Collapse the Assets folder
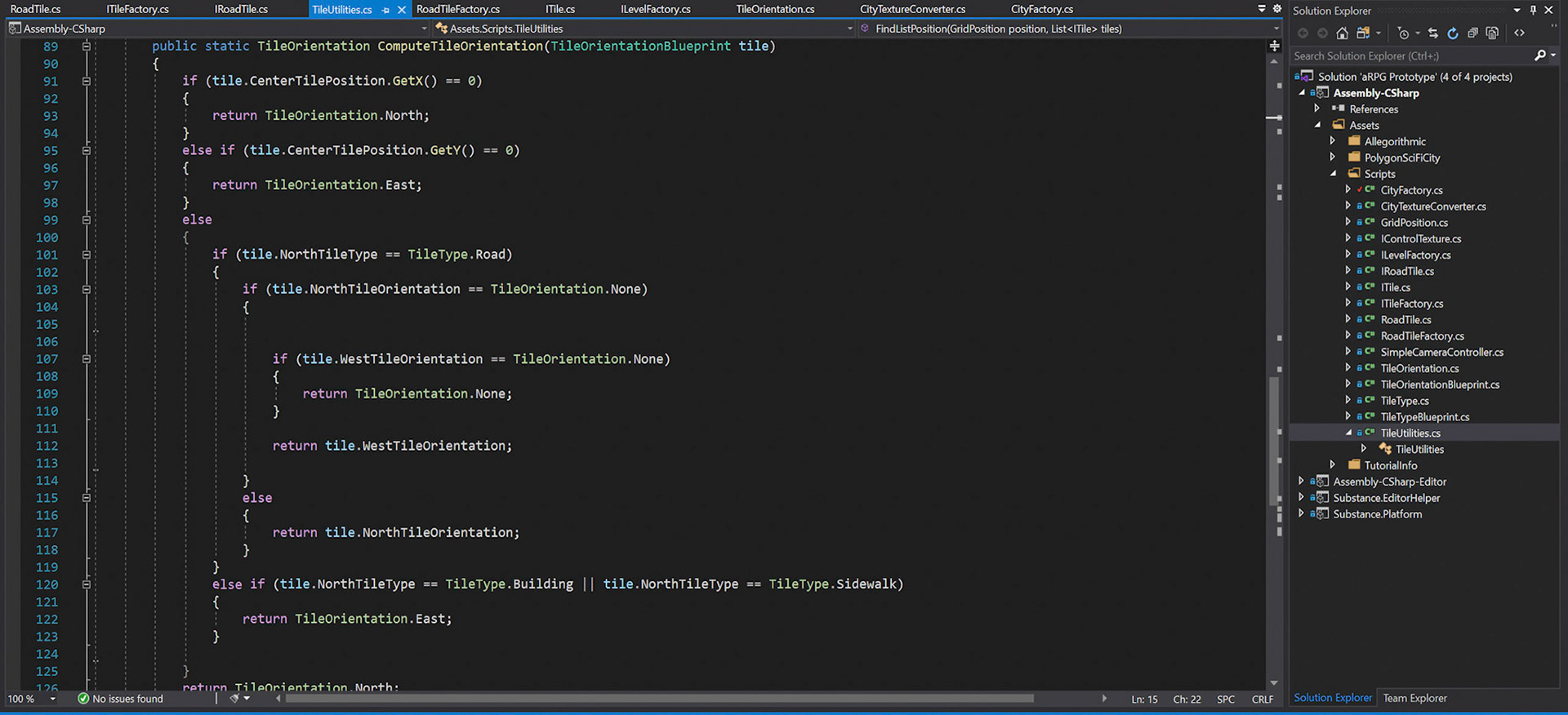 click(x=1317, y=125)
